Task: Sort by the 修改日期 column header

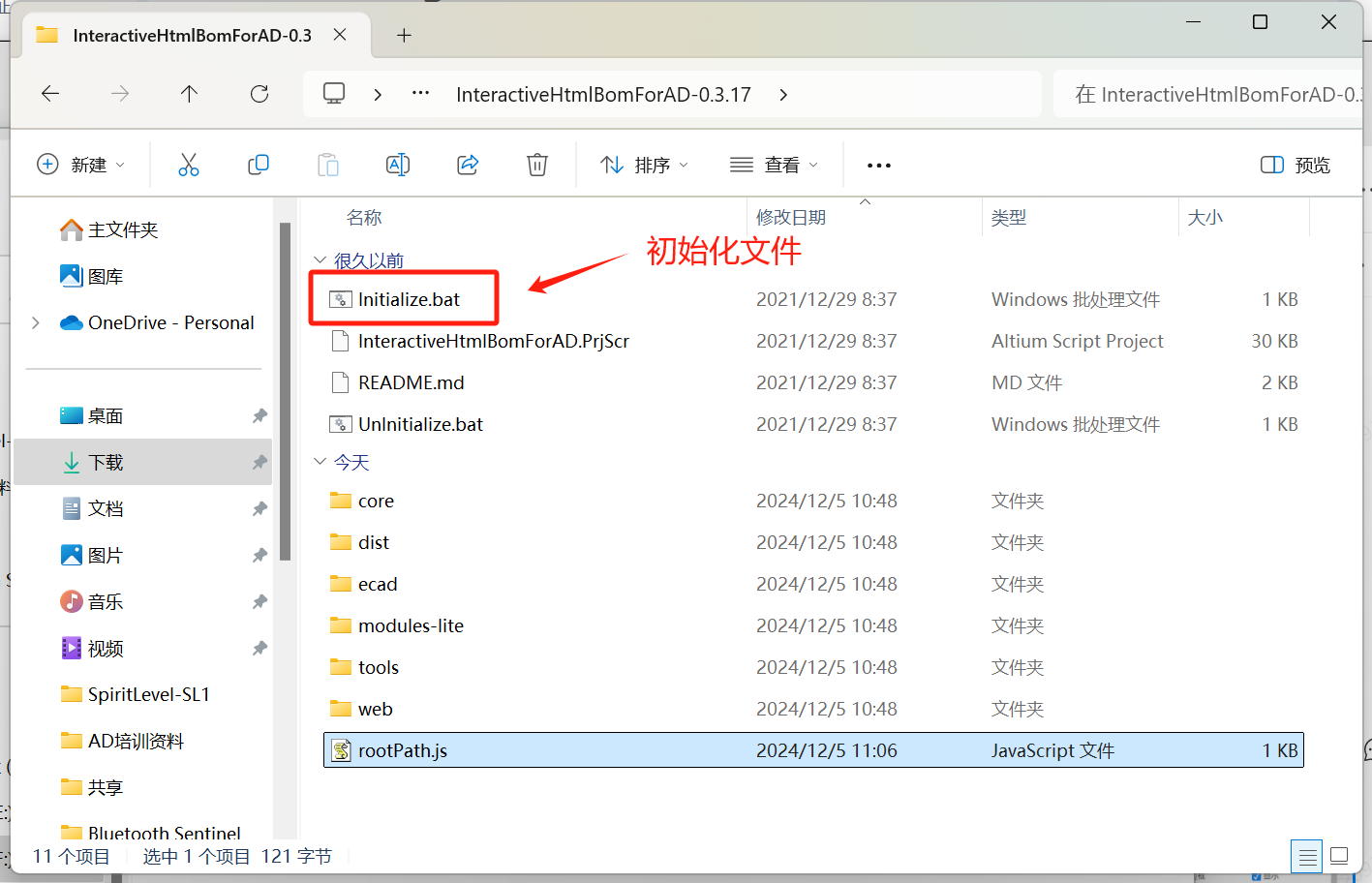Action: 791,218
